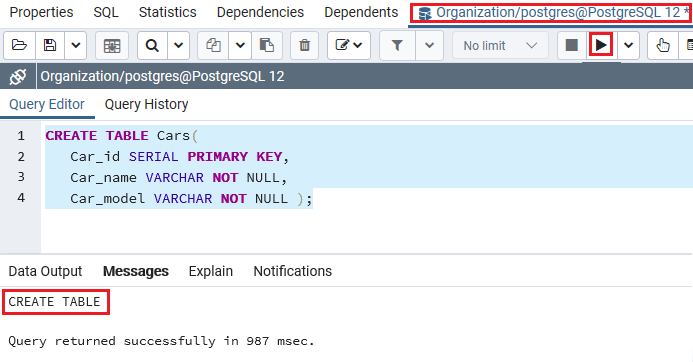Click the save data changes grid icon

112,45
